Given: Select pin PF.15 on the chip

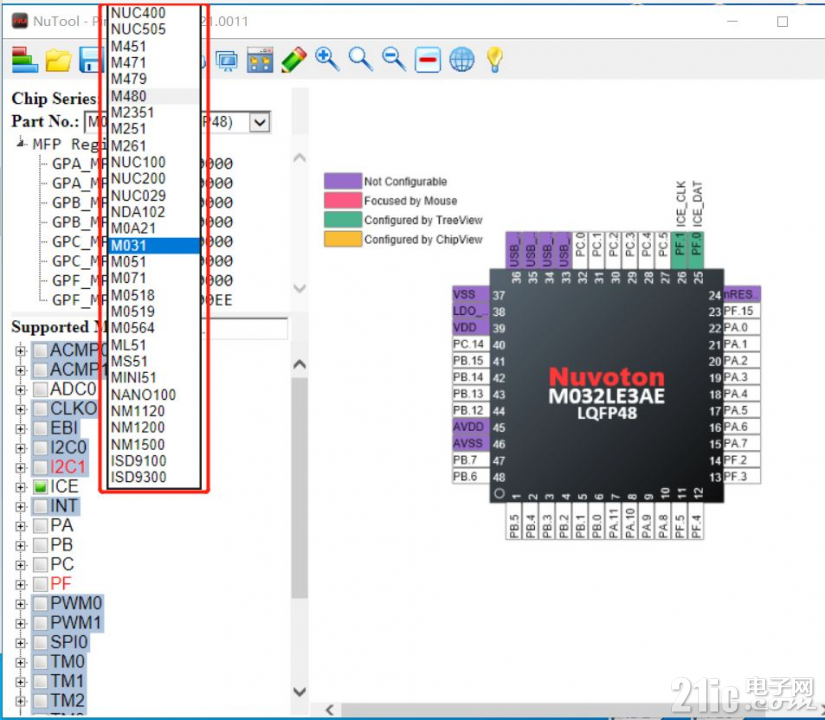Looking at the screenshot, I should point(742,311).
